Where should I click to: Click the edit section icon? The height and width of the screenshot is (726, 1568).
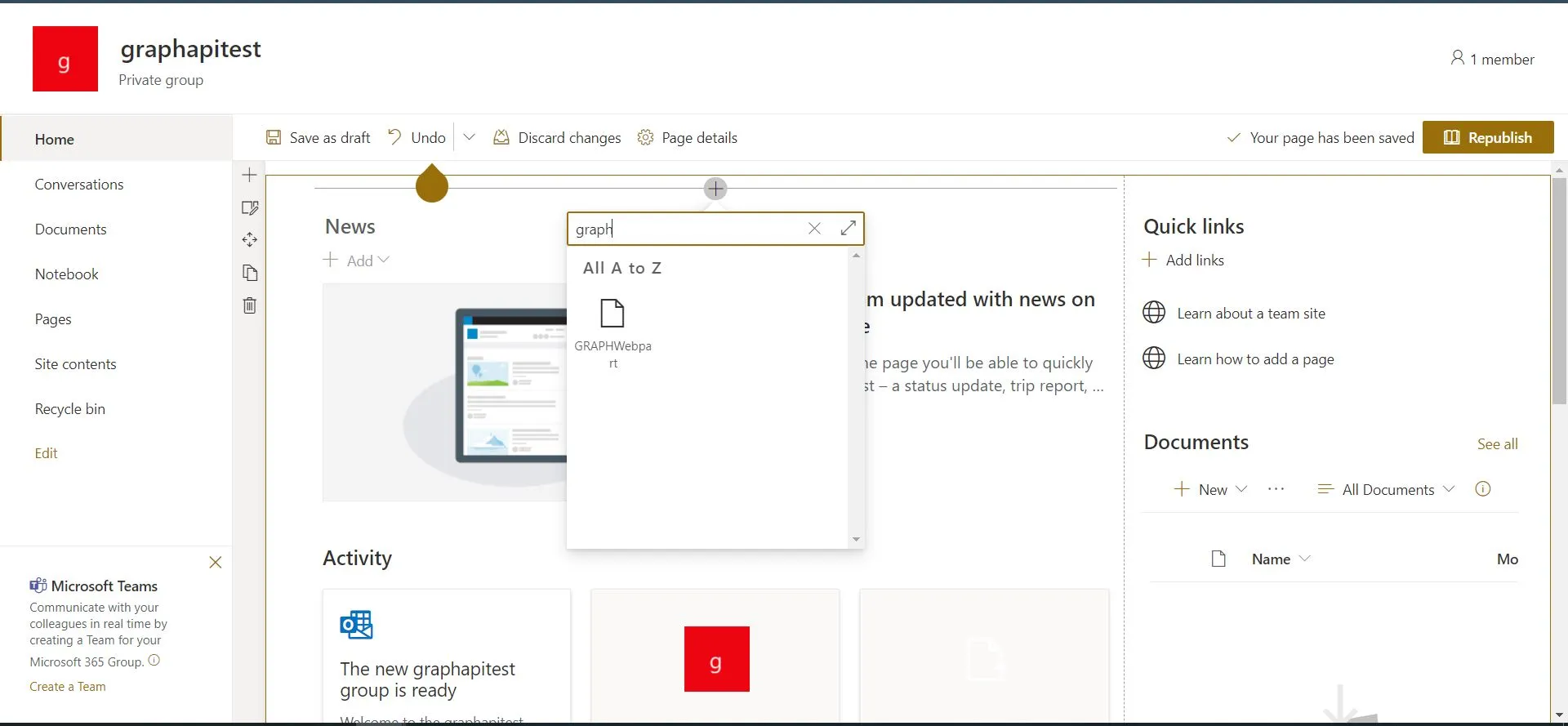tap(250, 207)
